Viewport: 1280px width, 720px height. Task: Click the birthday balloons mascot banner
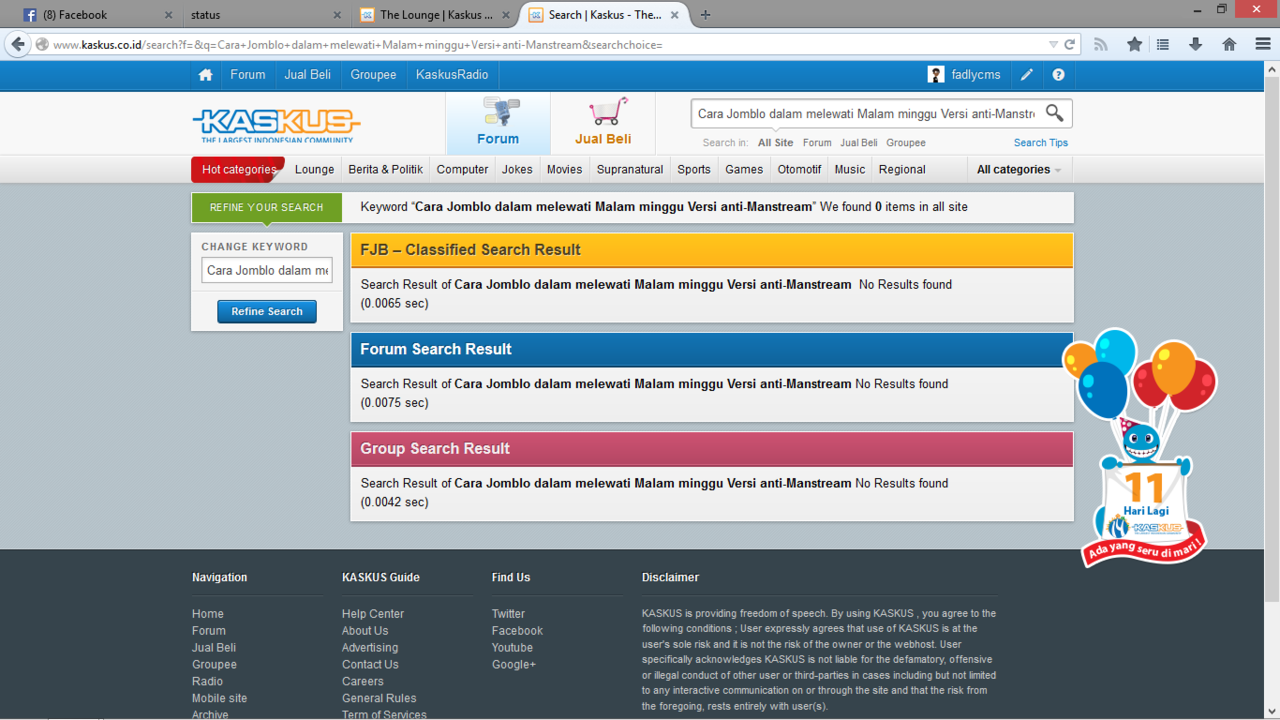click(1142, 447)
